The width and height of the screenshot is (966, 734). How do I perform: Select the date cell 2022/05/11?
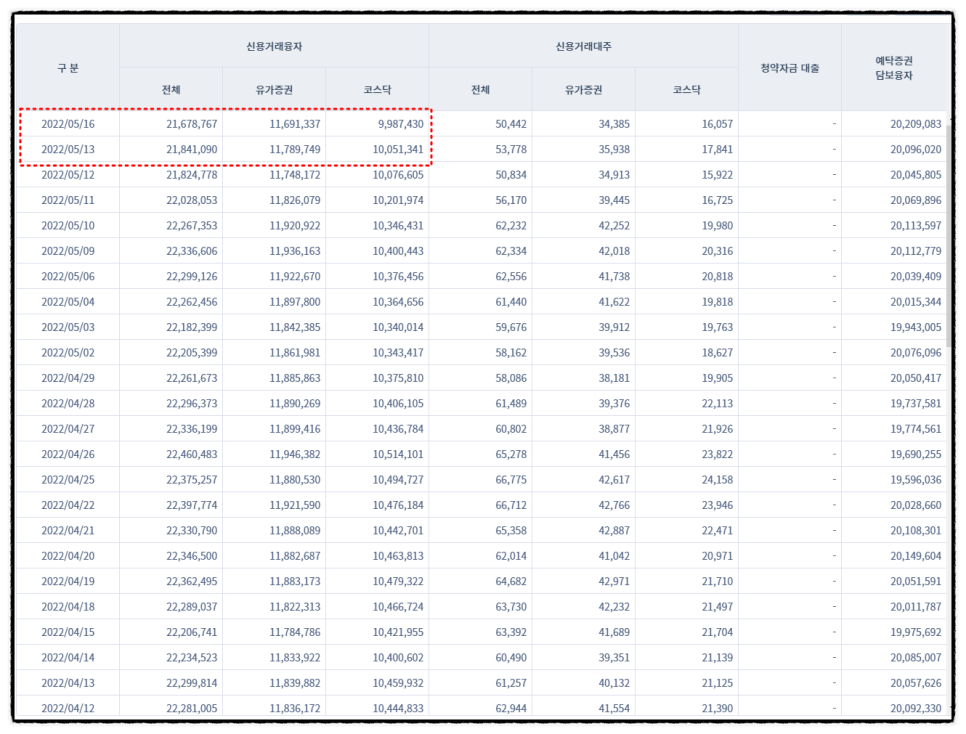tap(68, 200)
